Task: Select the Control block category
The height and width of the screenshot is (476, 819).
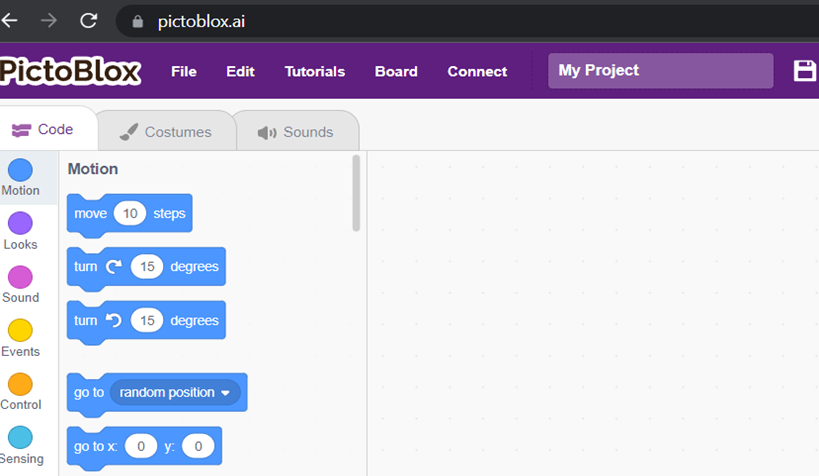Action: pos(21,392)
